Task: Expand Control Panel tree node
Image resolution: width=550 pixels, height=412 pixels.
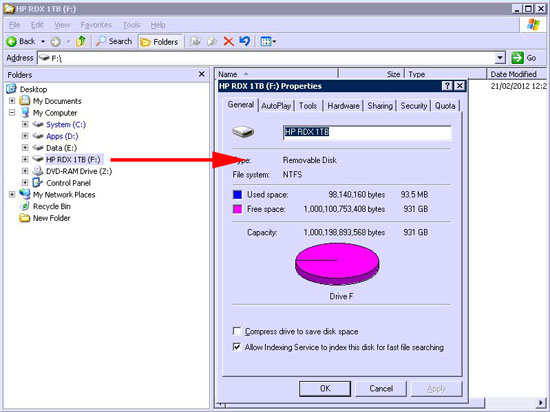Action: coord(25,183)
